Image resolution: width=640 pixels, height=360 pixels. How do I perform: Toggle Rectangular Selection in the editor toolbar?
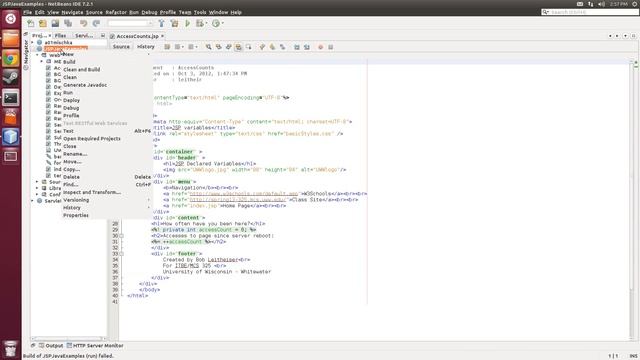[x=248, y=47]
